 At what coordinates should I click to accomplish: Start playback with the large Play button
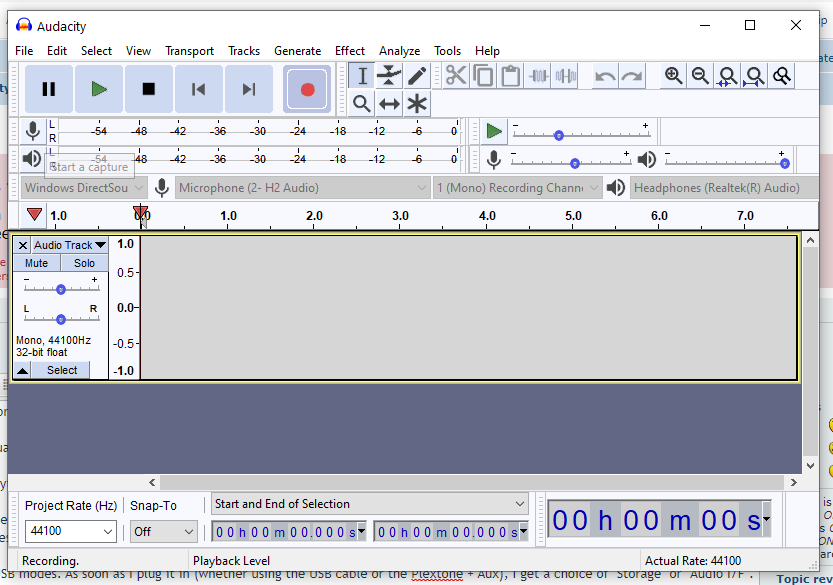99,89
